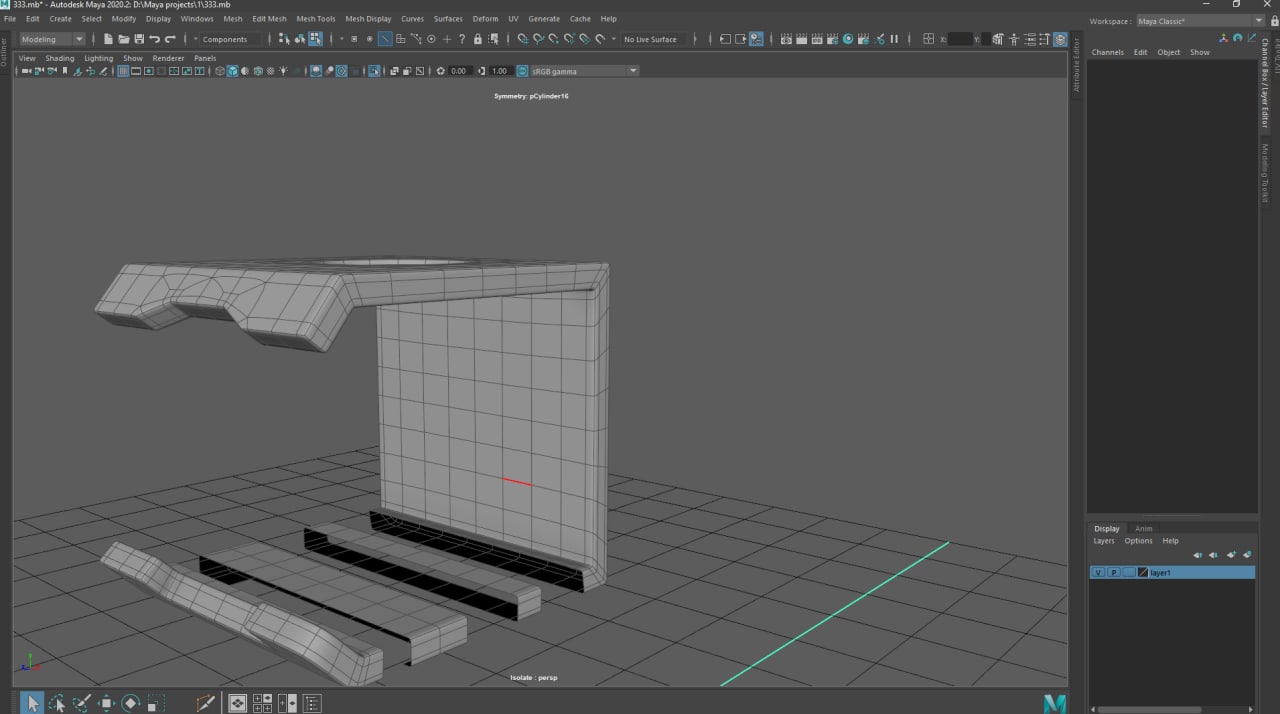This screenshot has height=714, width=1280.
Task: Toggle isolate select viewport icon
Action: [x=374, y=71]
